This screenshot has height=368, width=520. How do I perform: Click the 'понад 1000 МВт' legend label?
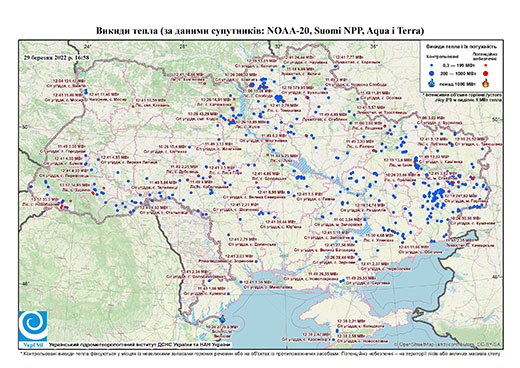coord(458,83)
